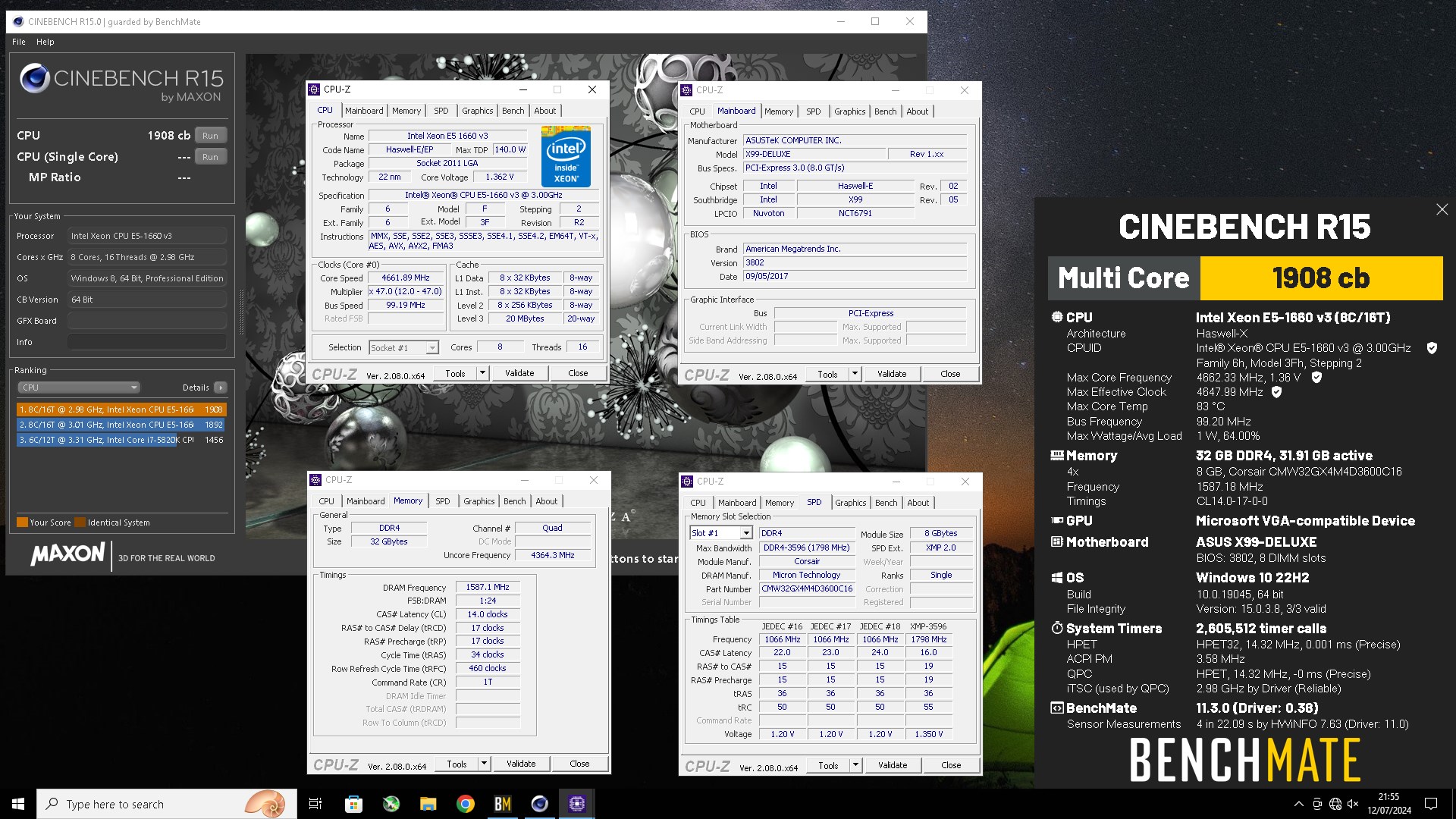Open the Windows Start menu

tap(18, 804)
